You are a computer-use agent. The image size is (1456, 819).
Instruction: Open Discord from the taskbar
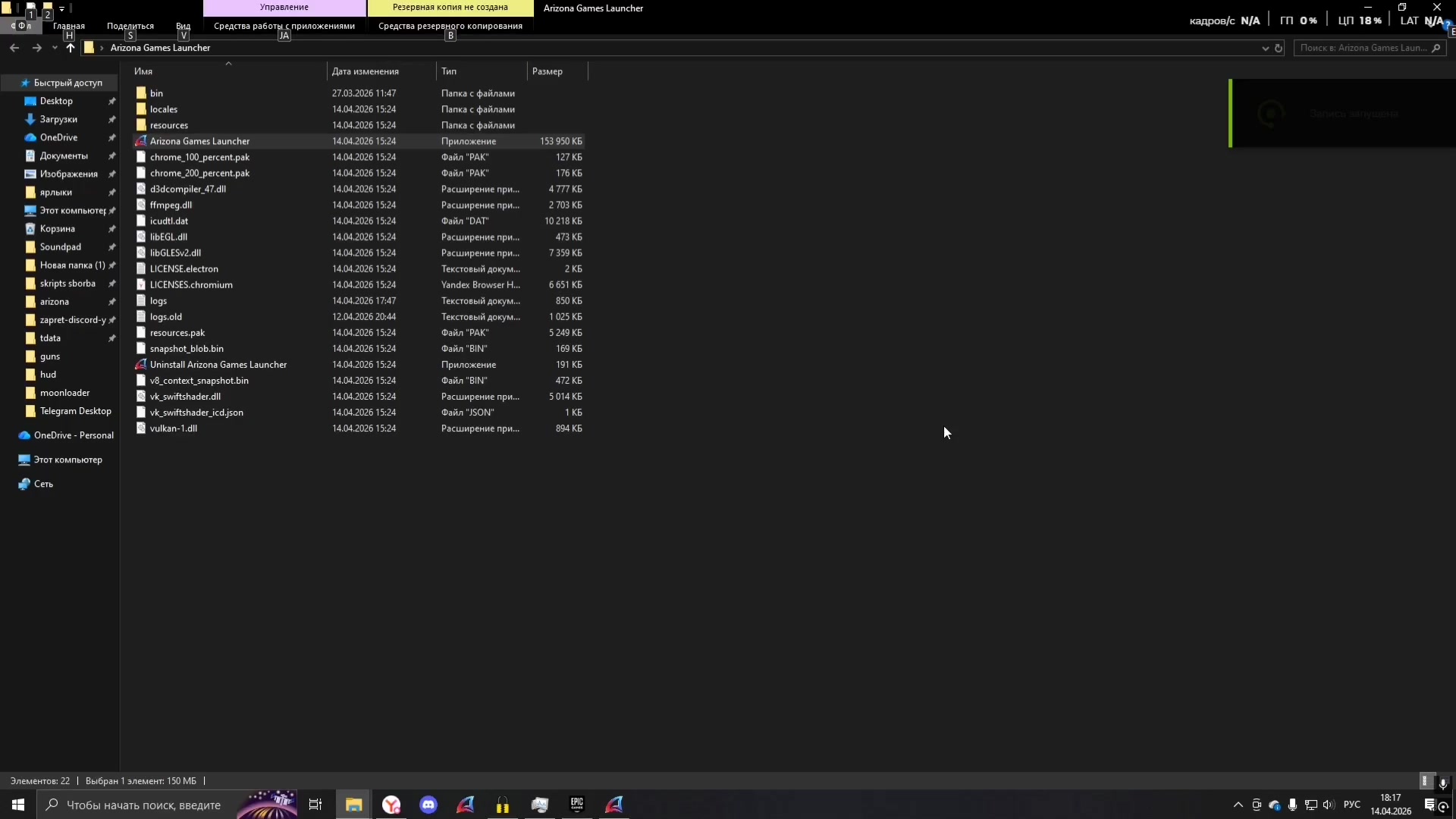[x=428, y=805]
